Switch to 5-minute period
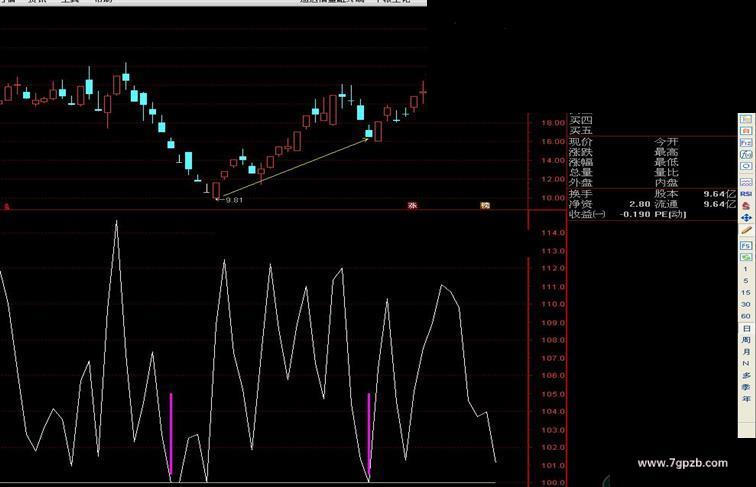 (x=746, y=281)
